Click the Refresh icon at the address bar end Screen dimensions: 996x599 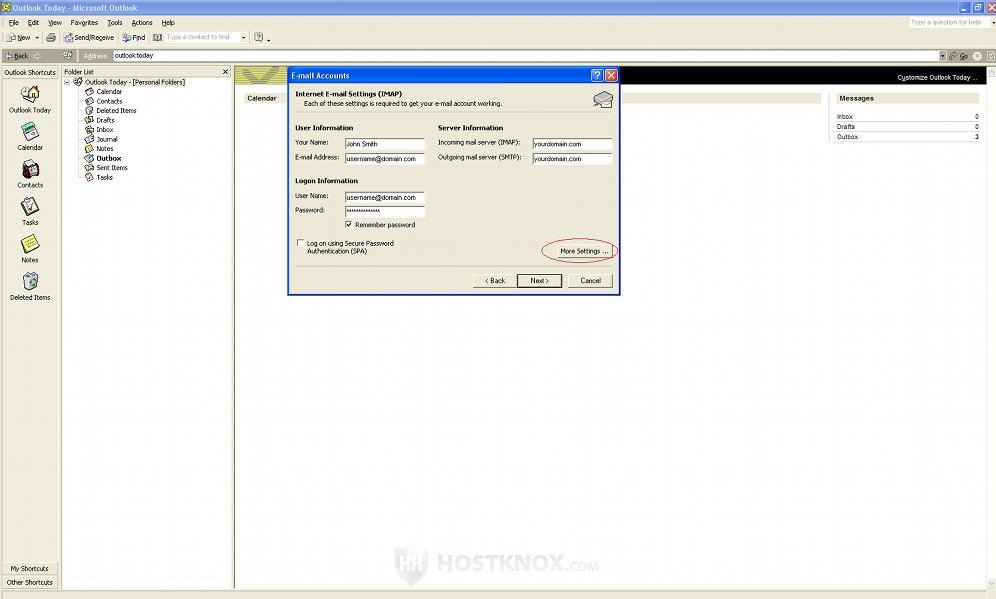[x=991, y=56]
